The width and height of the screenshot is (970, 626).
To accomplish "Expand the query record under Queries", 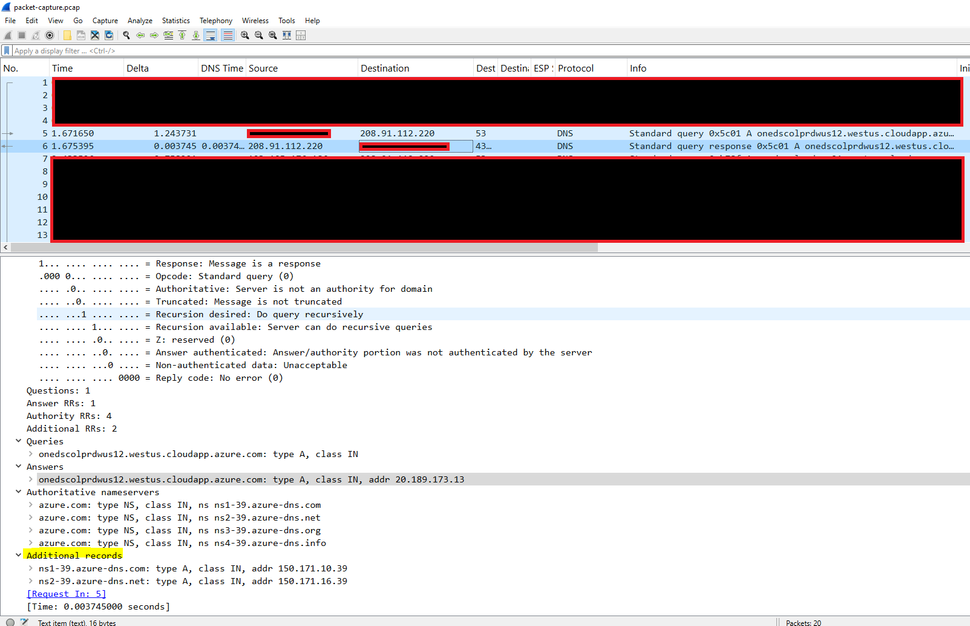I will [x=30, y=454].
